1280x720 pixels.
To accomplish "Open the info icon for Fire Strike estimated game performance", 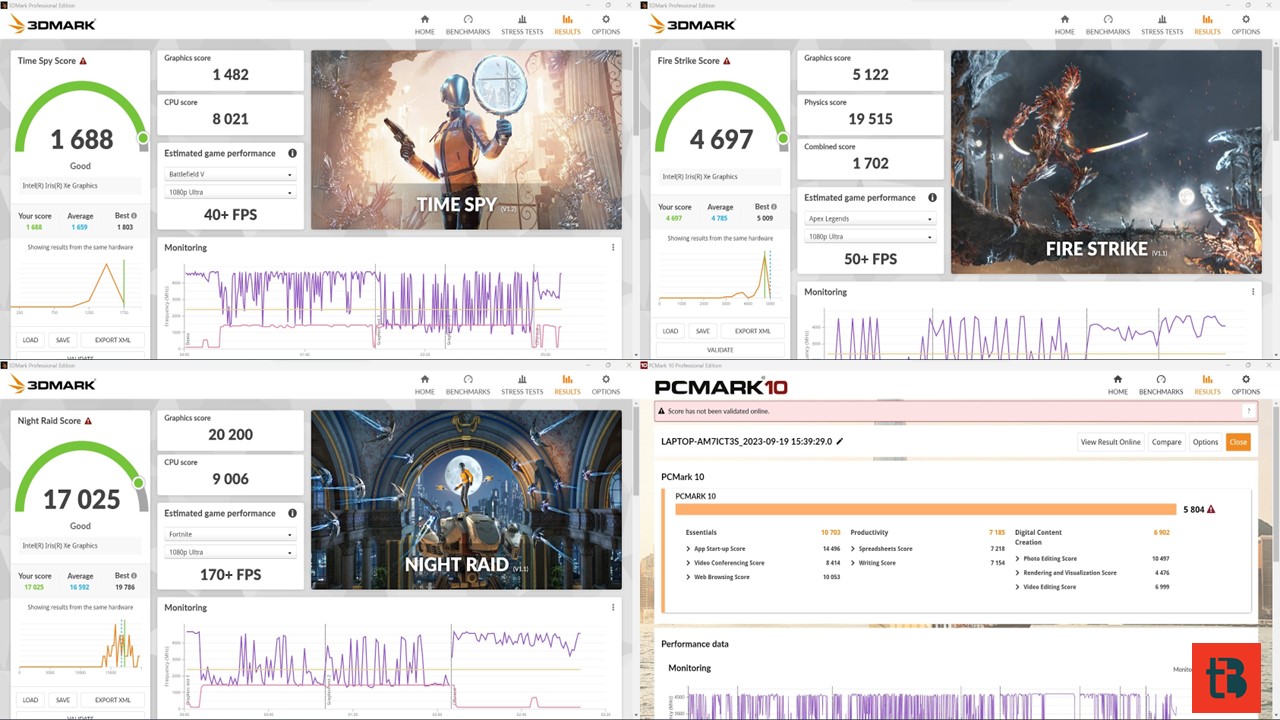I will point(932,198).
